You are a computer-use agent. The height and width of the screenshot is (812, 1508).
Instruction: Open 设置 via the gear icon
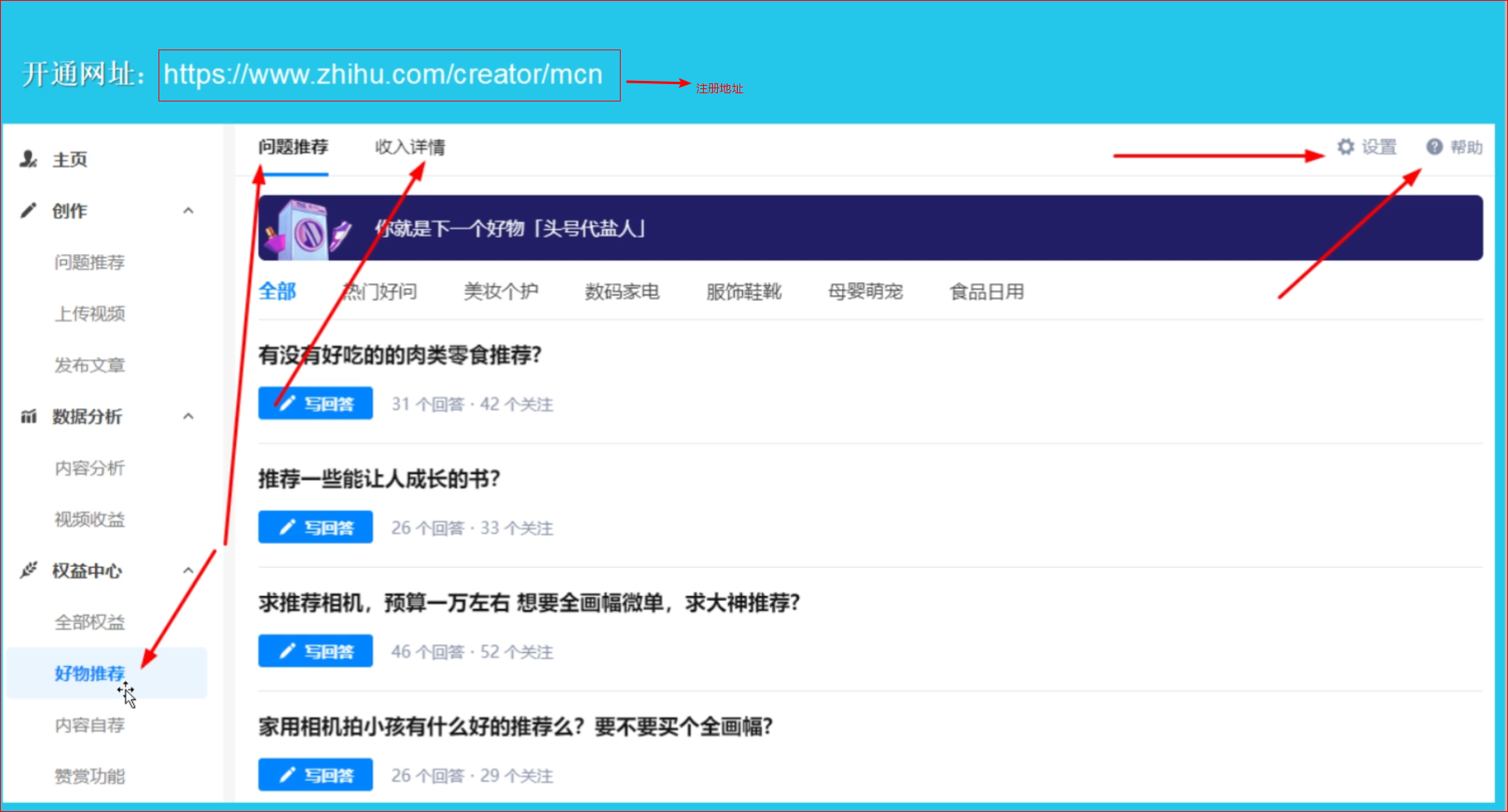[x=1346, y=147]
